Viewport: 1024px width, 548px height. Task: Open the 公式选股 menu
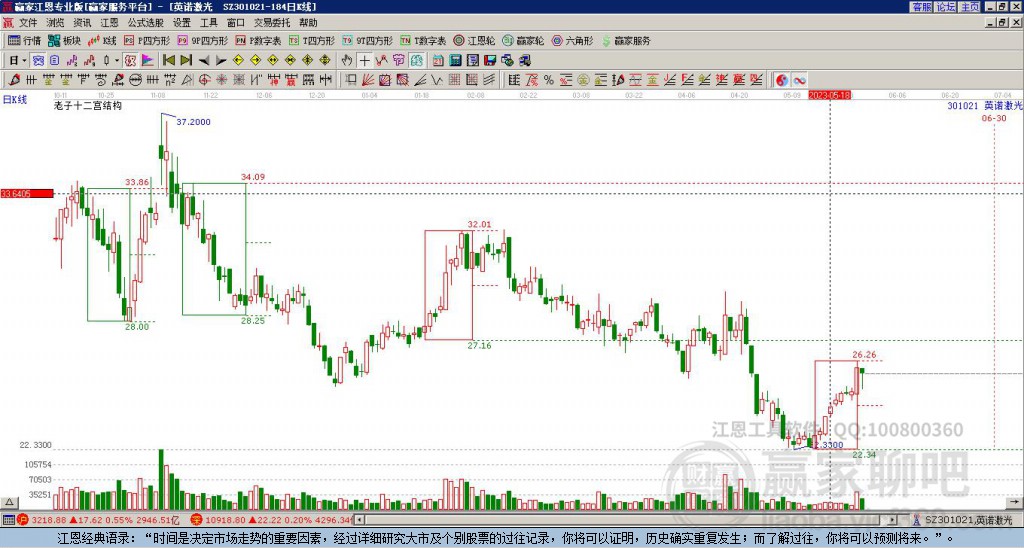(146, 23)
